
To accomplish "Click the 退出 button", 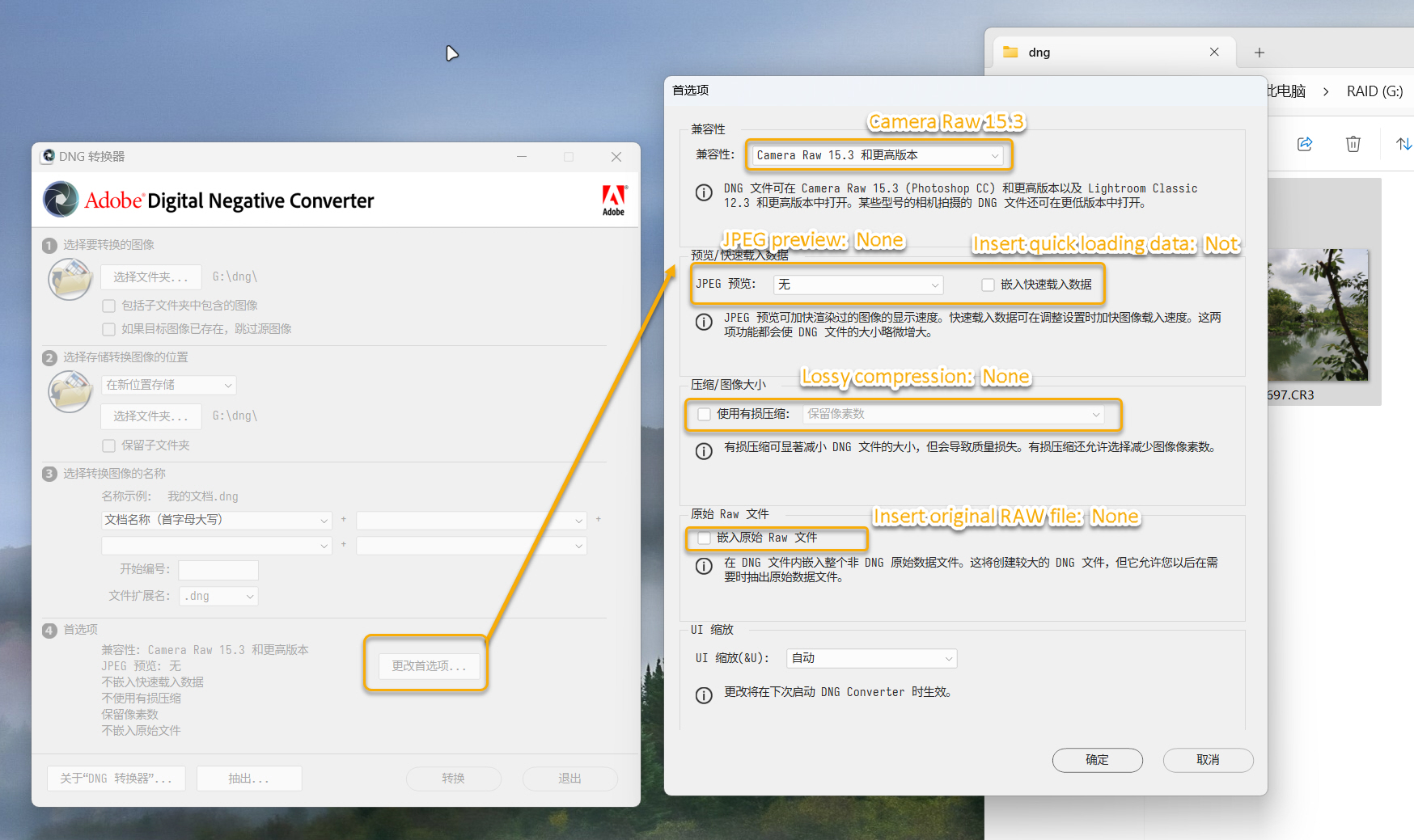I will [x=569, y=779].
